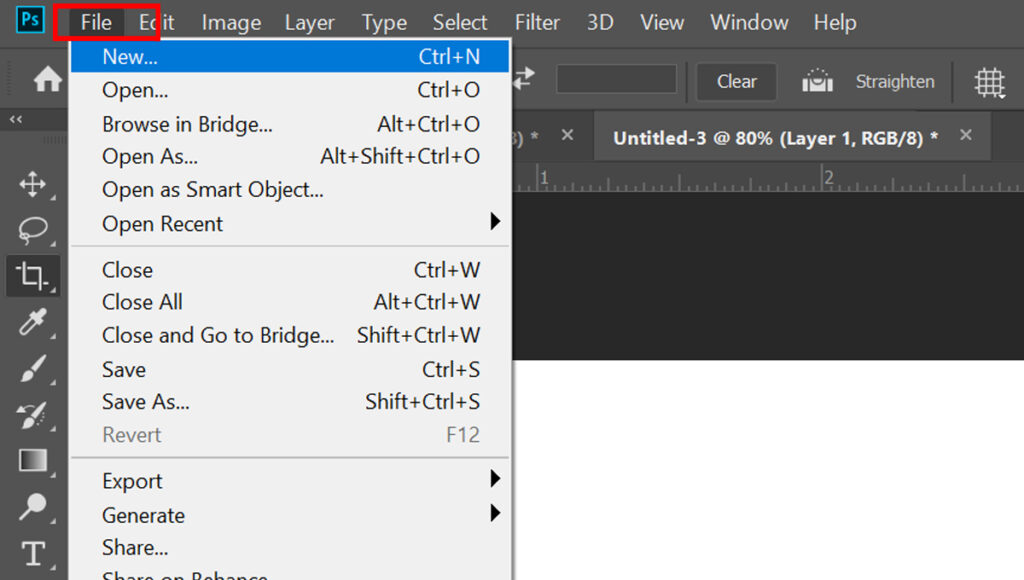Click the Clear button

[x=737, y=82]
